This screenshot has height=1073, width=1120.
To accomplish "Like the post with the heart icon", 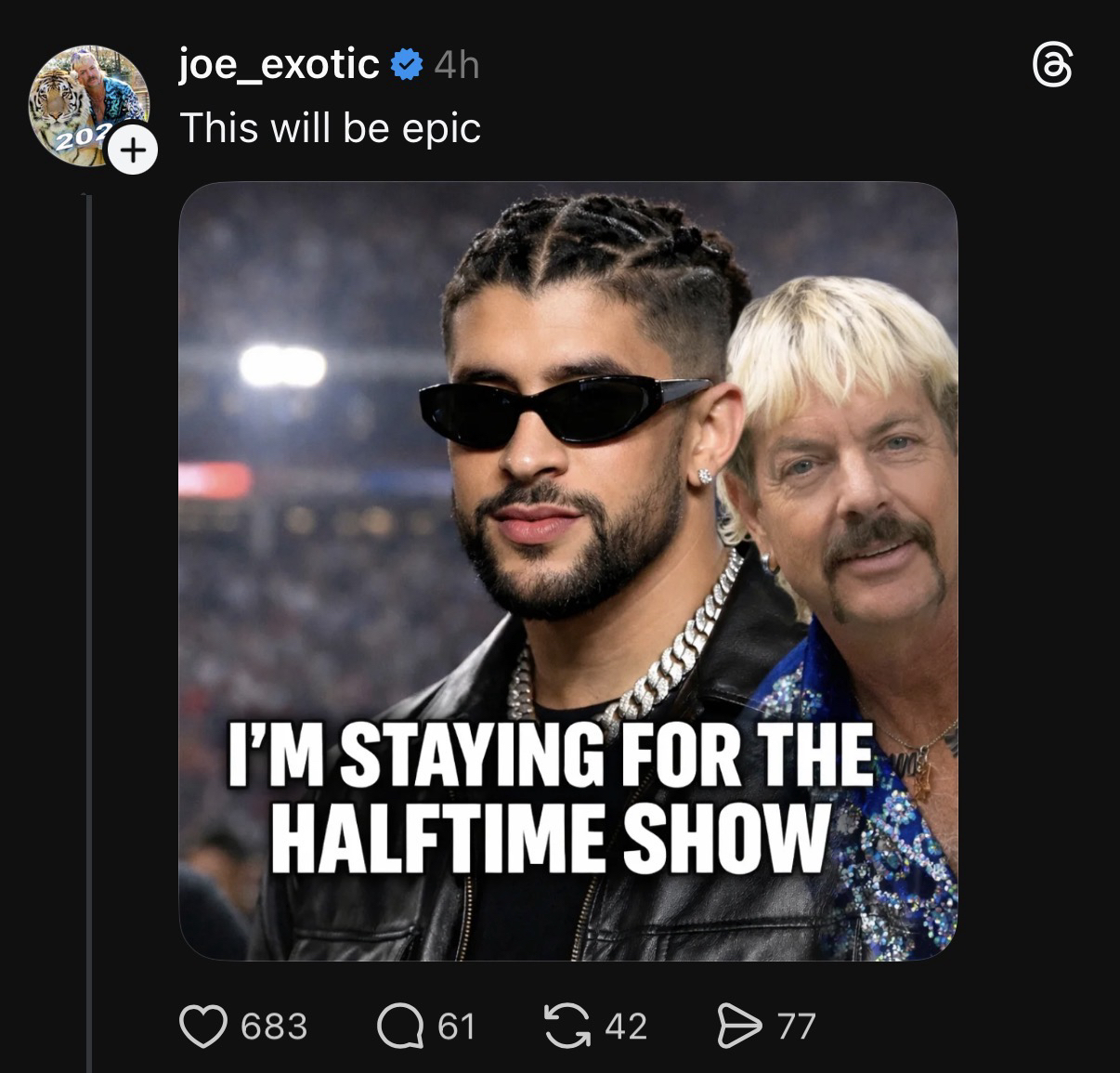I will (203, 1027).
